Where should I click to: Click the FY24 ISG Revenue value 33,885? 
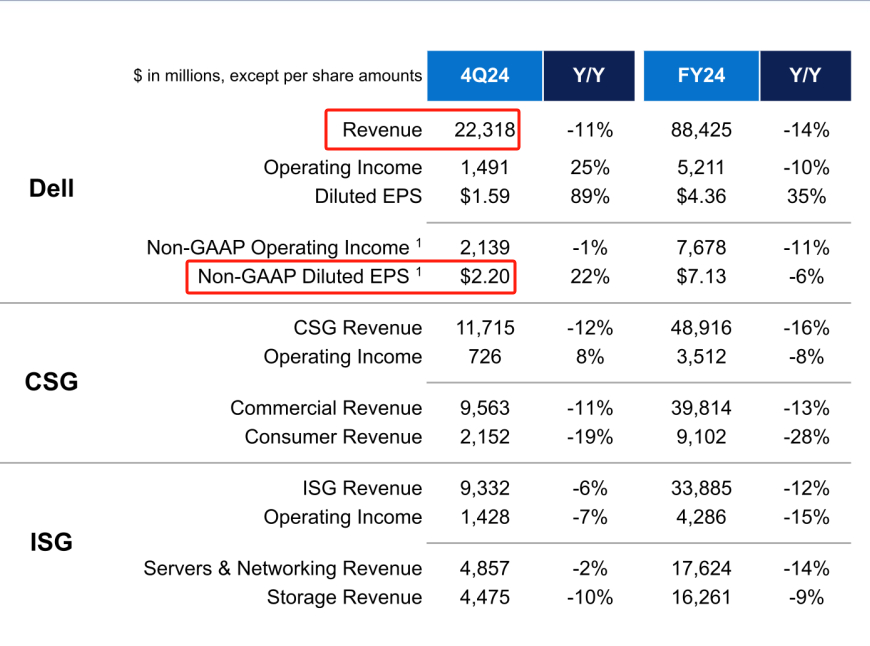coord(701,488)
